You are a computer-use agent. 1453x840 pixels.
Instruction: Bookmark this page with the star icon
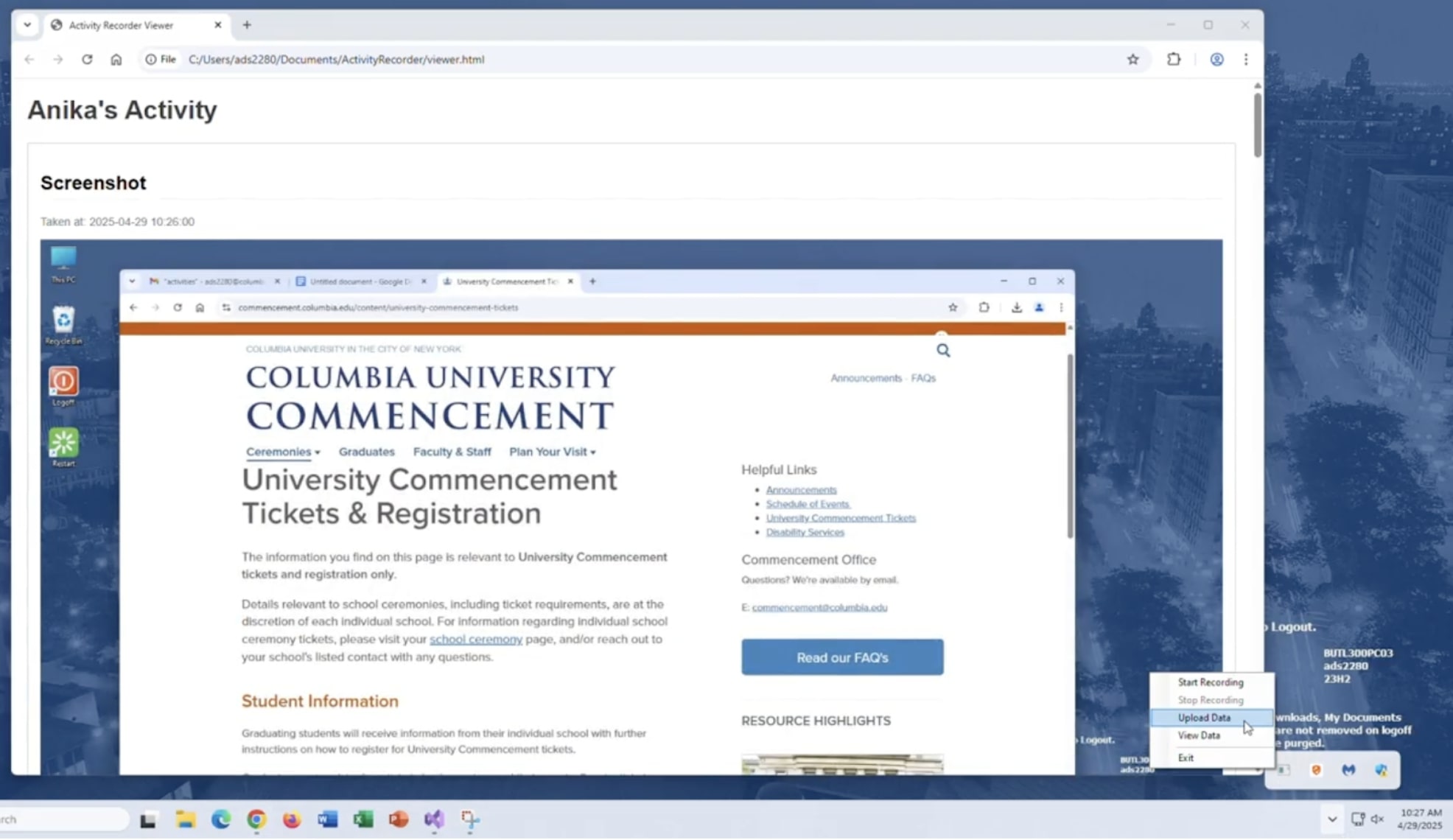[1133, 60]
